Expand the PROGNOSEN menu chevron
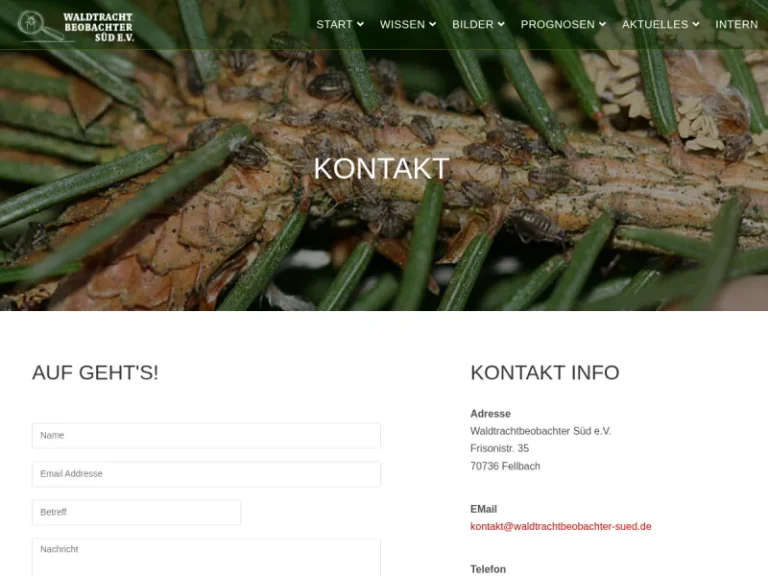This screenshot has height=576, width=768. point(602,24)
